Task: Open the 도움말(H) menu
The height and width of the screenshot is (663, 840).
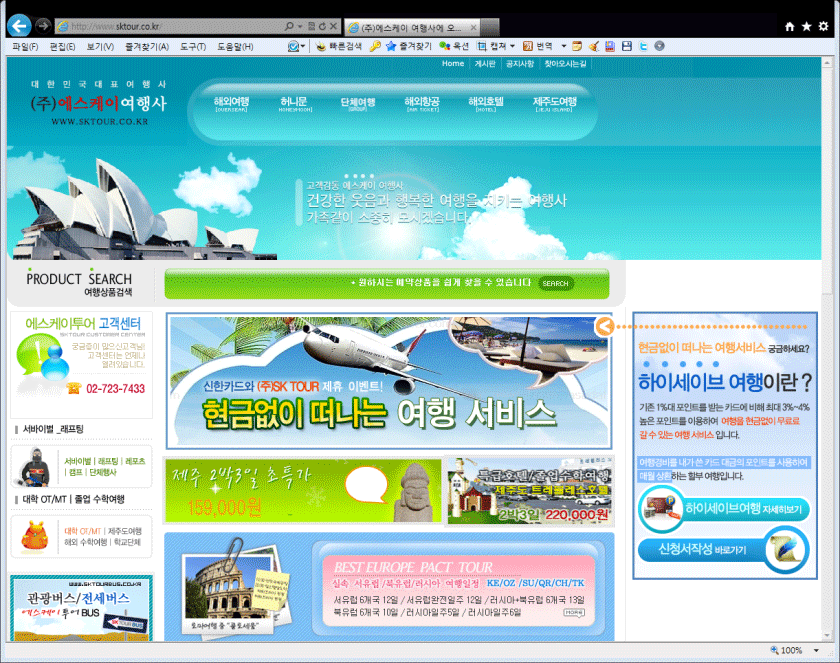Action: point(235,47)
